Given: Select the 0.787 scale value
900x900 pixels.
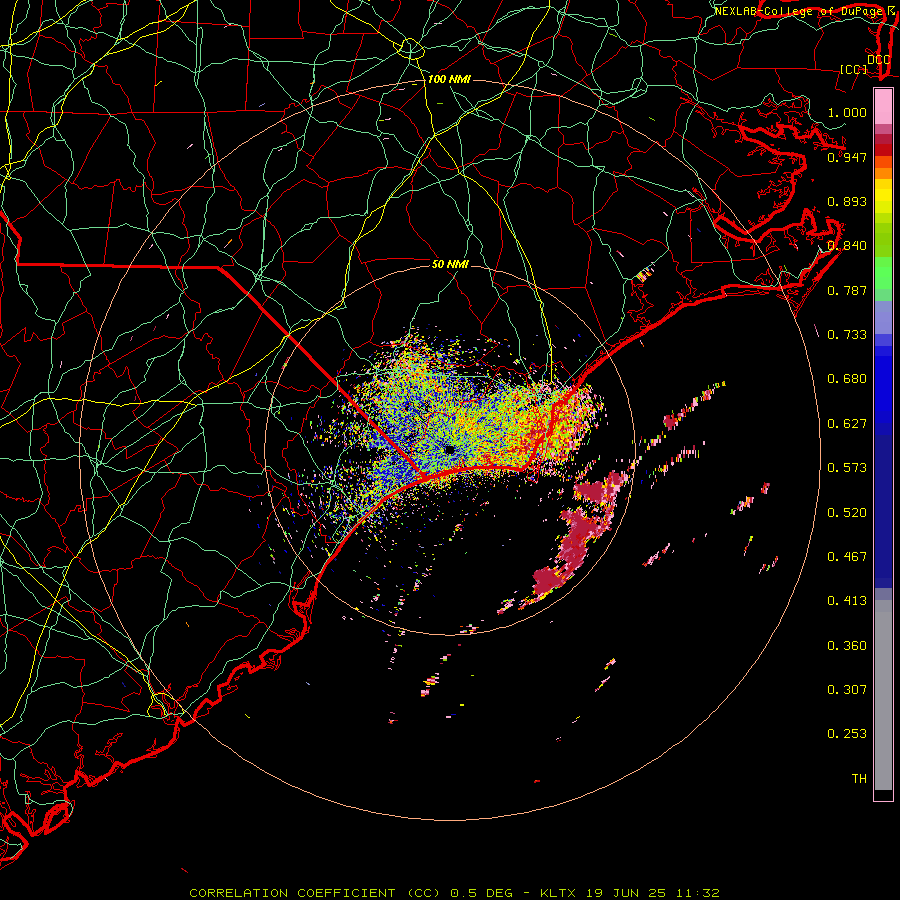Looking at the screenshot, I should 847,290.
